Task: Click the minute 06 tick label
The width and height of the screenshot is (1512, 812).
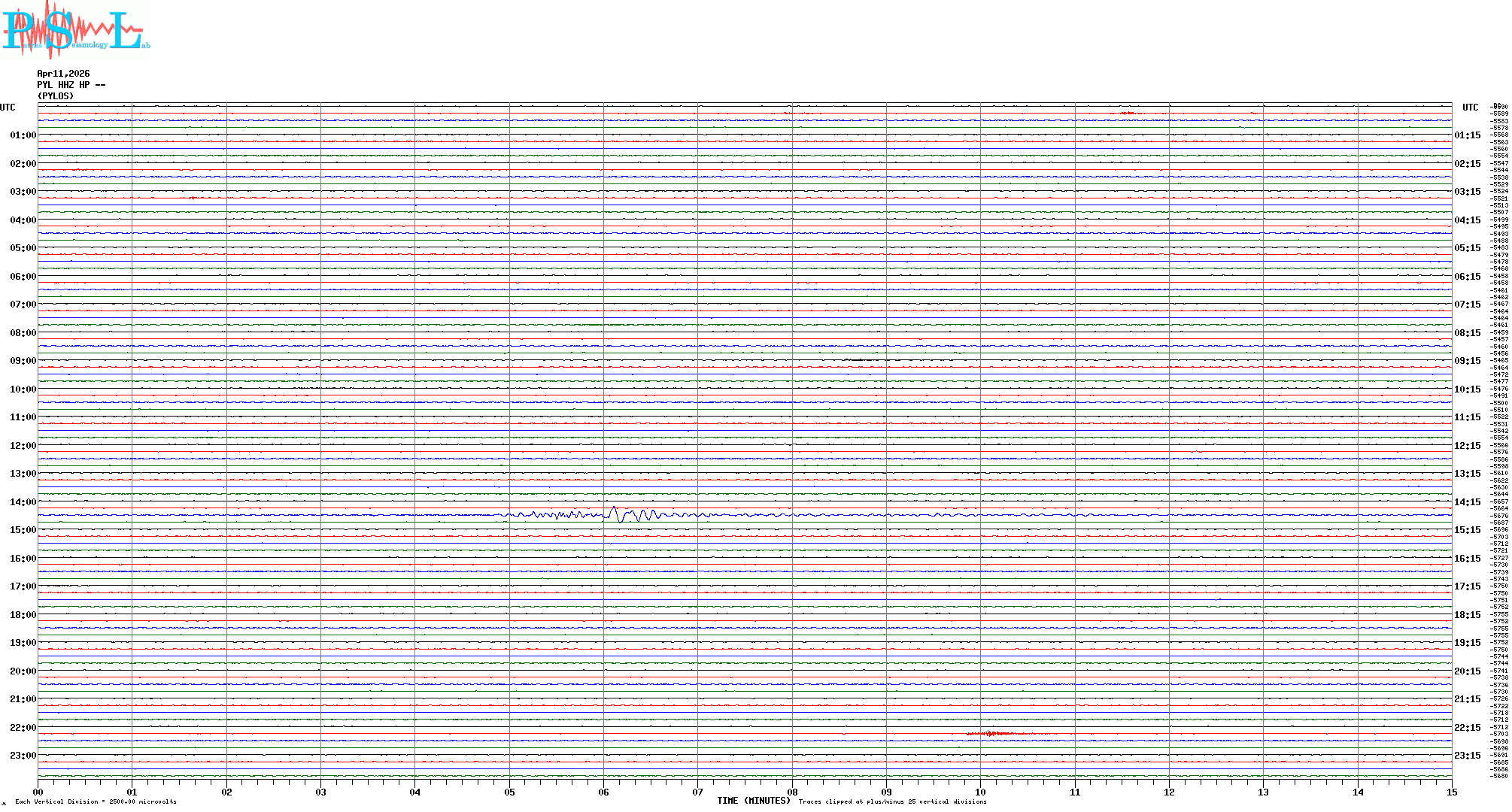Action: coord(603,792)
